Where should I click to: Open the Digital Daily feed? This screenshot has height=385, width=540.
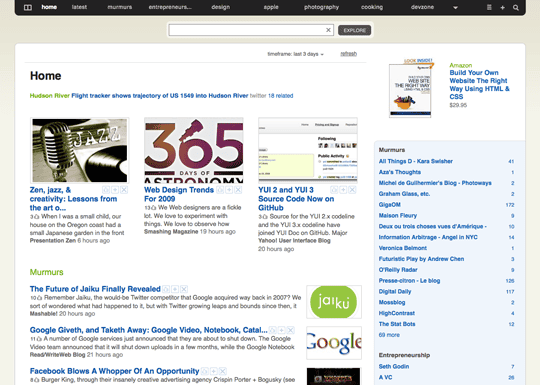coord(395,291)
